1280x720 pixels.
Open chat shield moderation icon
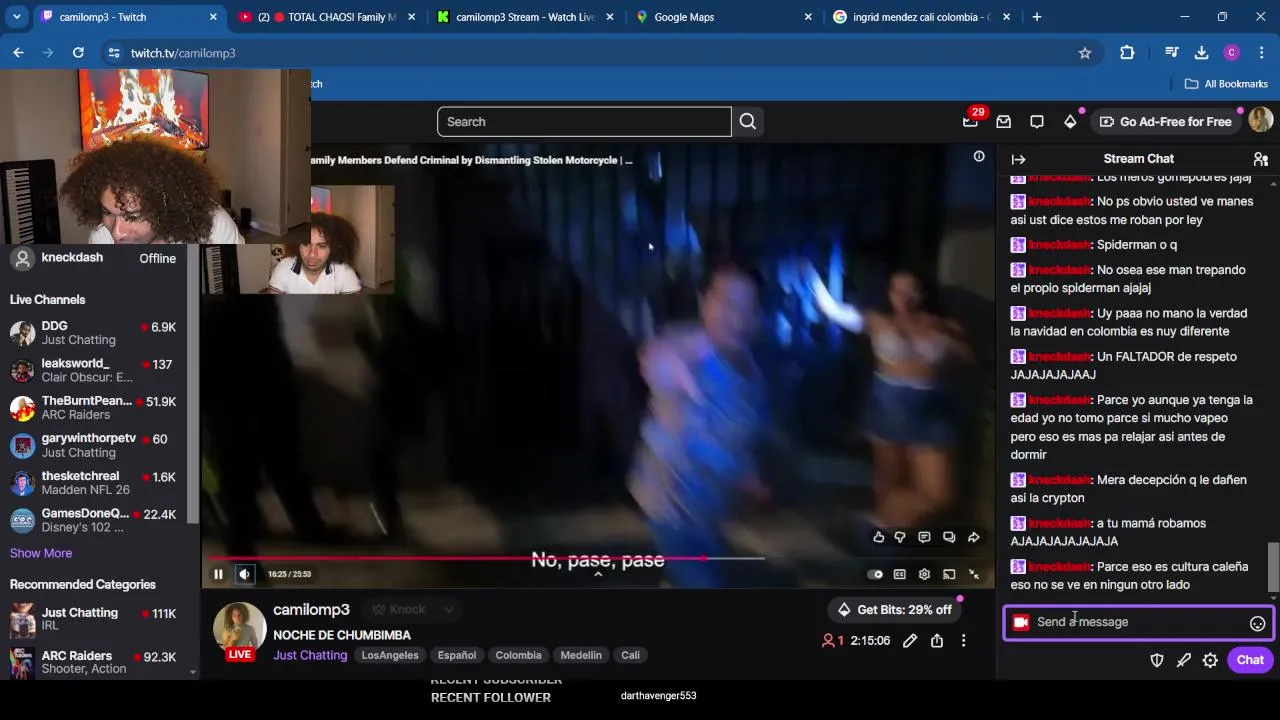pyautogui.click(x=1157, y=660)
